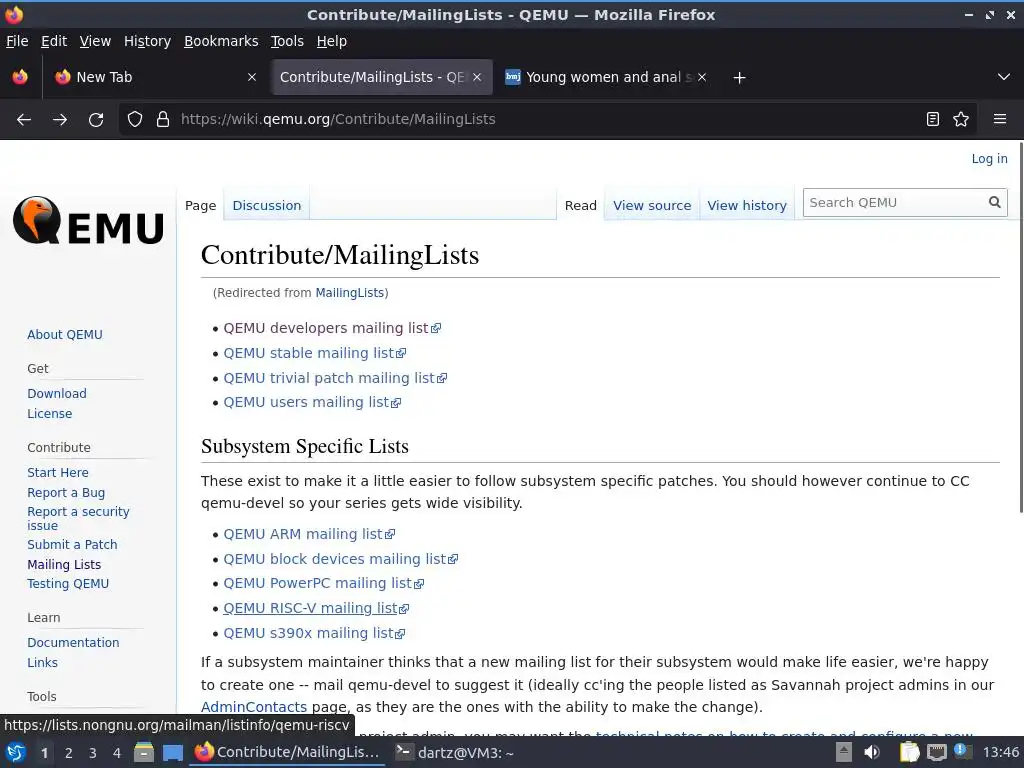Close the Contribute/MailingLists tab
1024x768 pixels.
477,77
